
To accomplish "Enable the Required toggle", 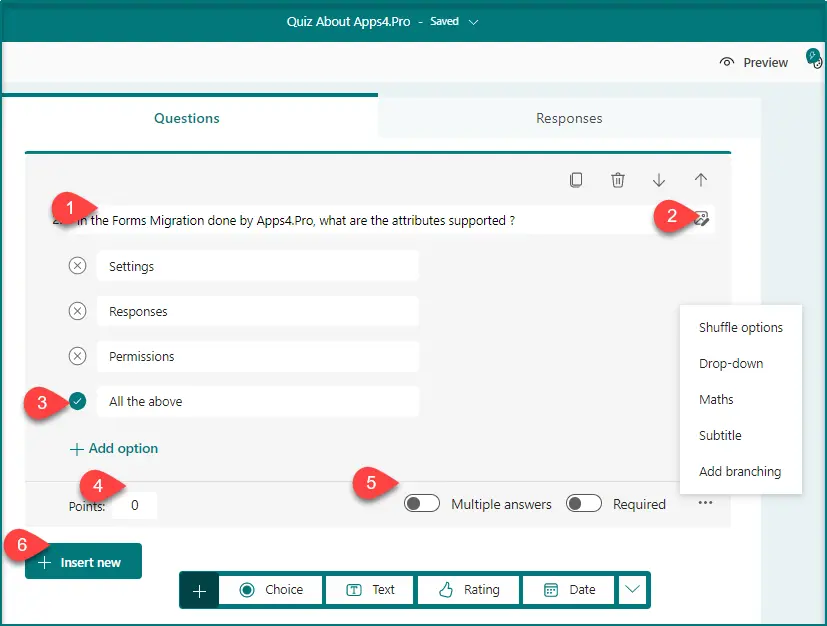I will pyautogui.click(x=584, y=504).
